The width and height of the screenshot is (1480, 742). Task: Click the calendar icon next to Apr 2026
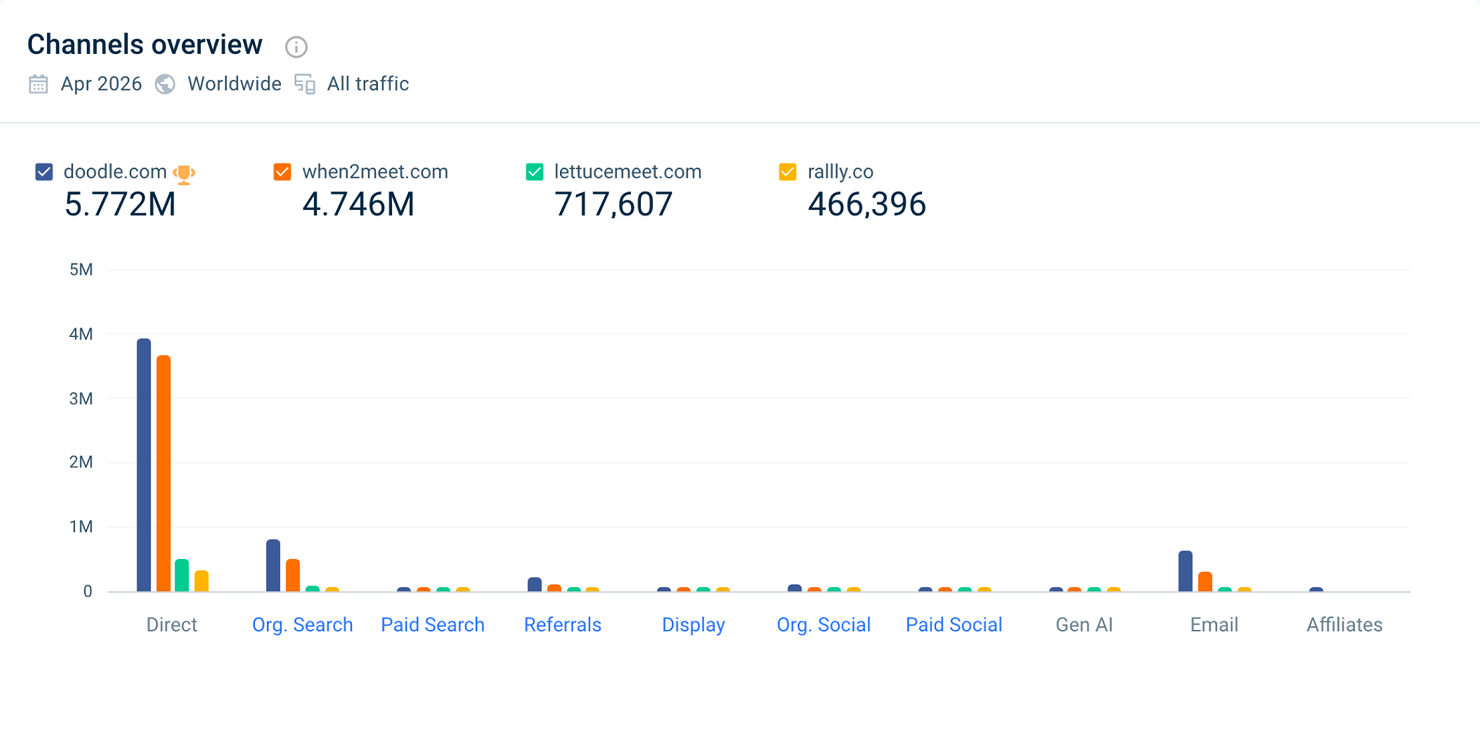[38, 84]
